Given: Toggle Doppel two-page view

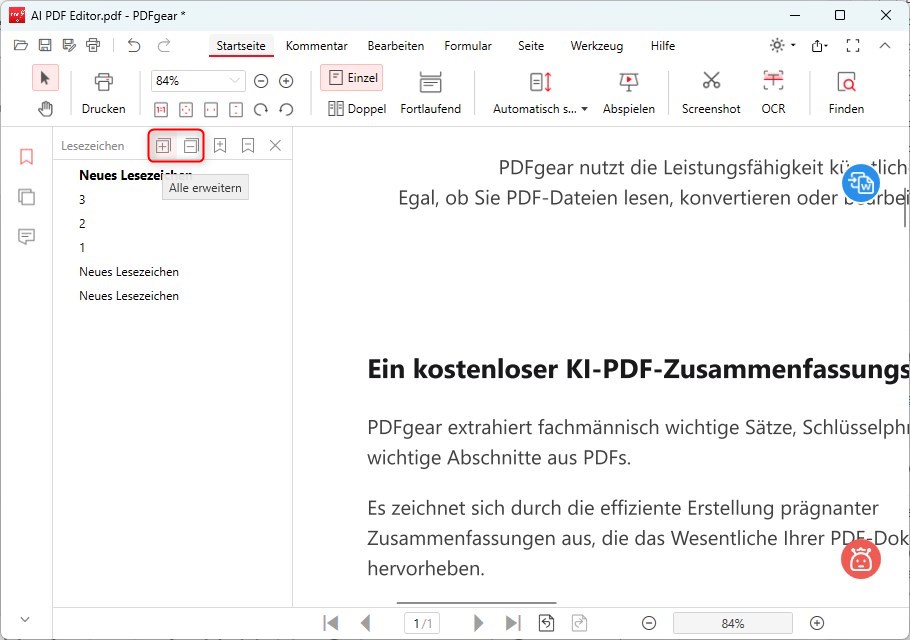Looking at the screenshot, I should coord(356,109).
